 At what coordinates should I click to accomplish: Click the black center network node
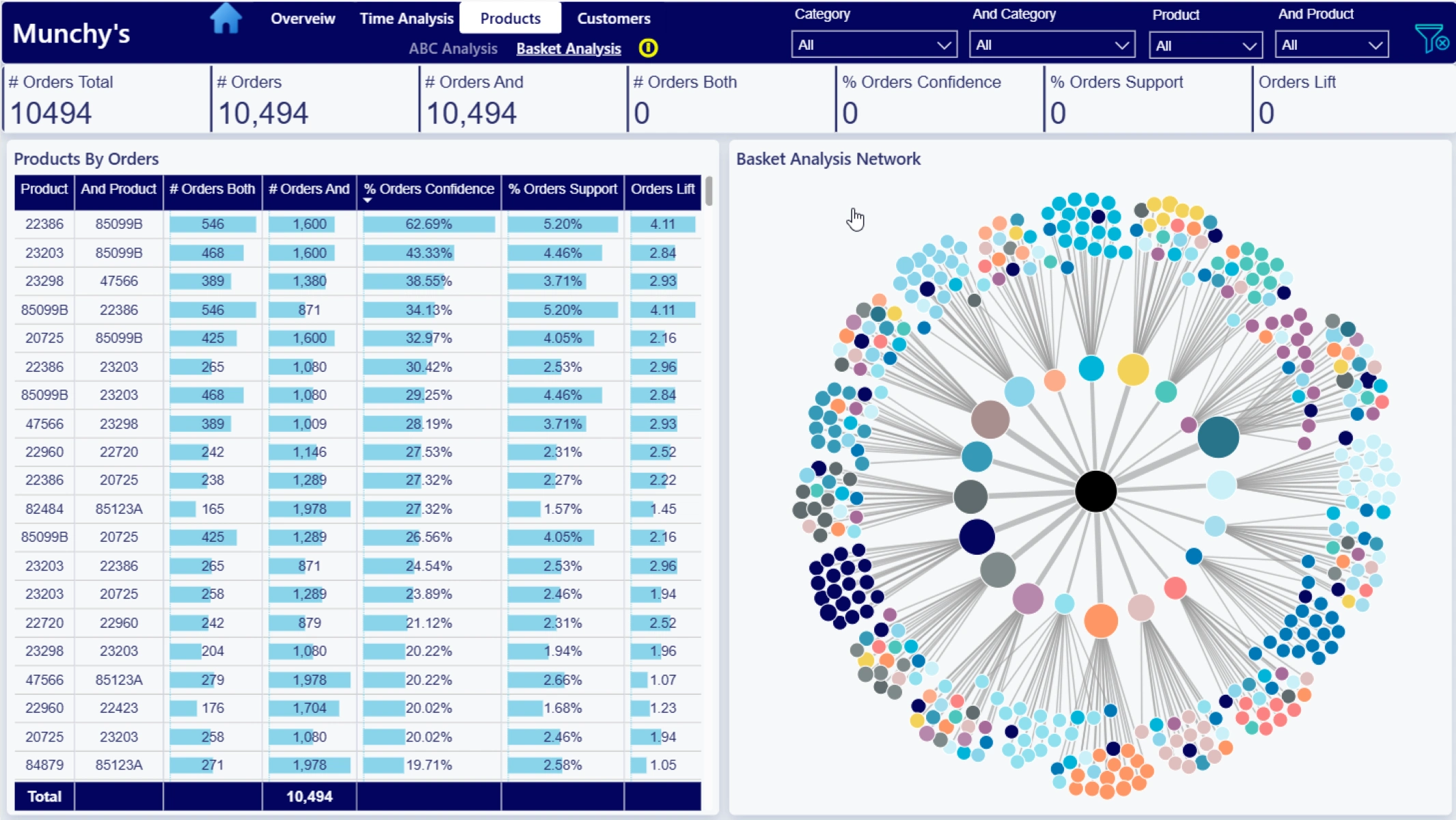(1095, 491)
